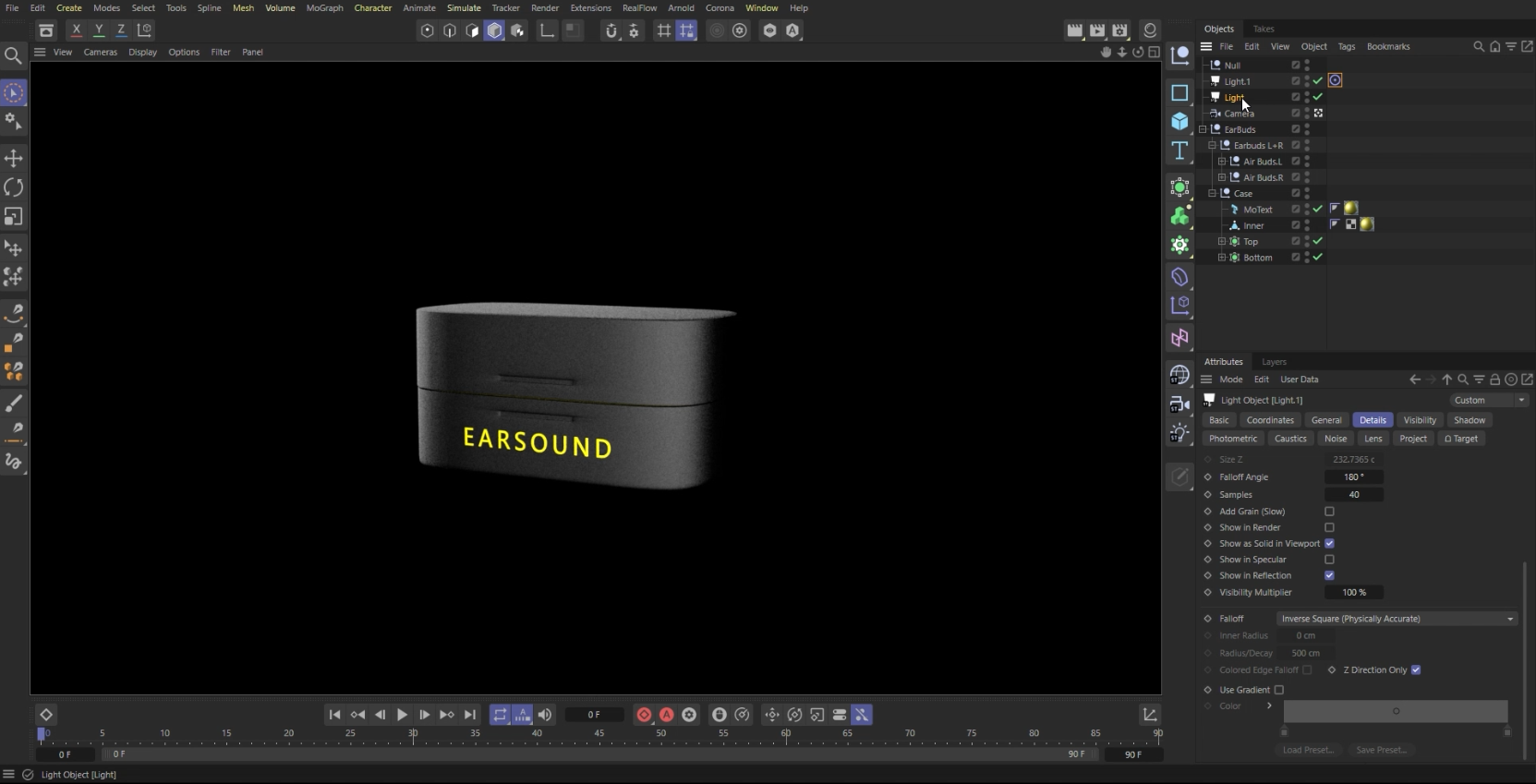
Task: Toggle Top object enabled checkmark
Action: coord(1318,241)
